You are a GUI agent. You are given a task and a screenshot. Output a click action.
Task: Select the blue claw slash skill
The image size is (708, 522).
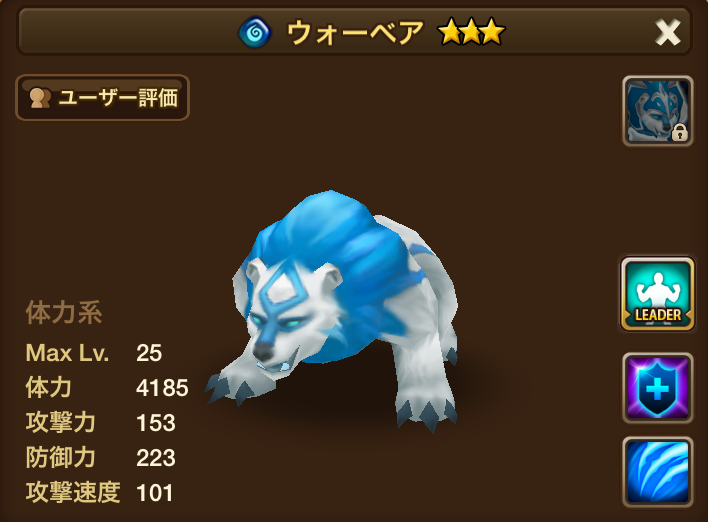pos(657,472)
